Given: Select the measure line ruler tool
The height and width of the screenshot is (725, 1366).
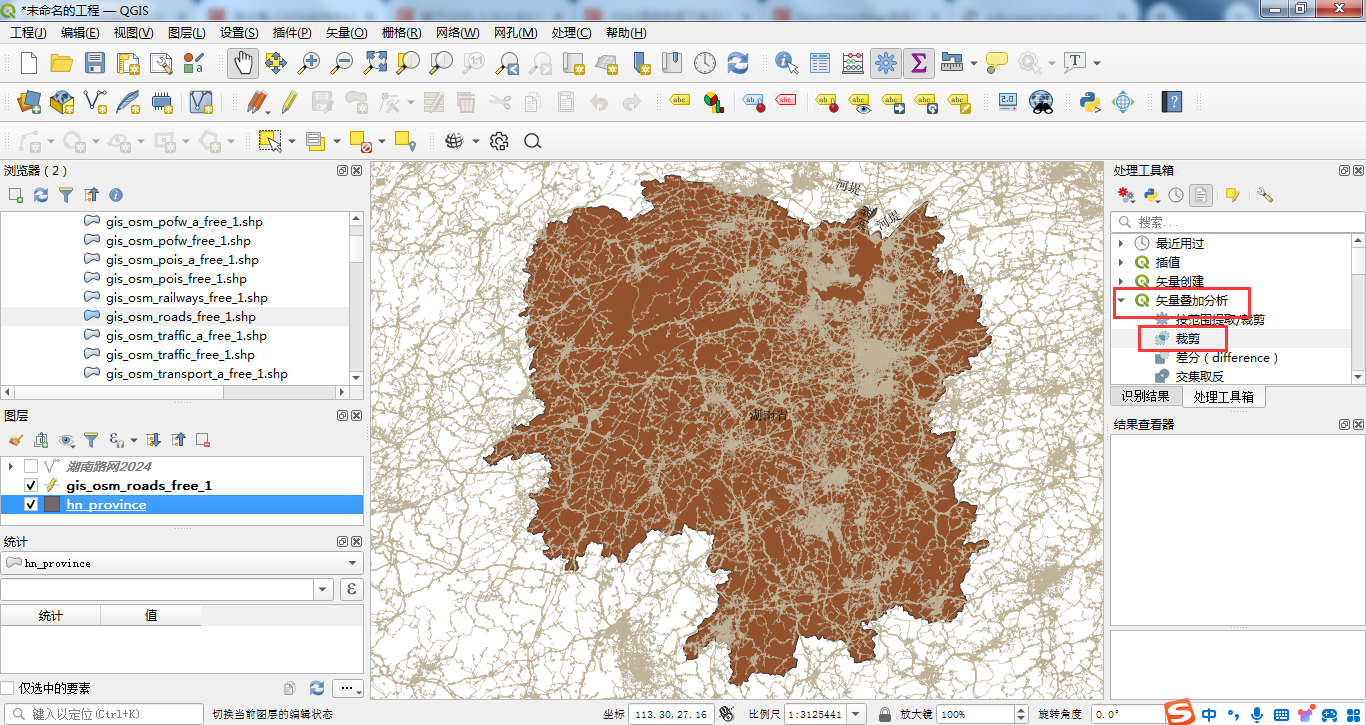Looking at the screenshot, I should point(951,63).
